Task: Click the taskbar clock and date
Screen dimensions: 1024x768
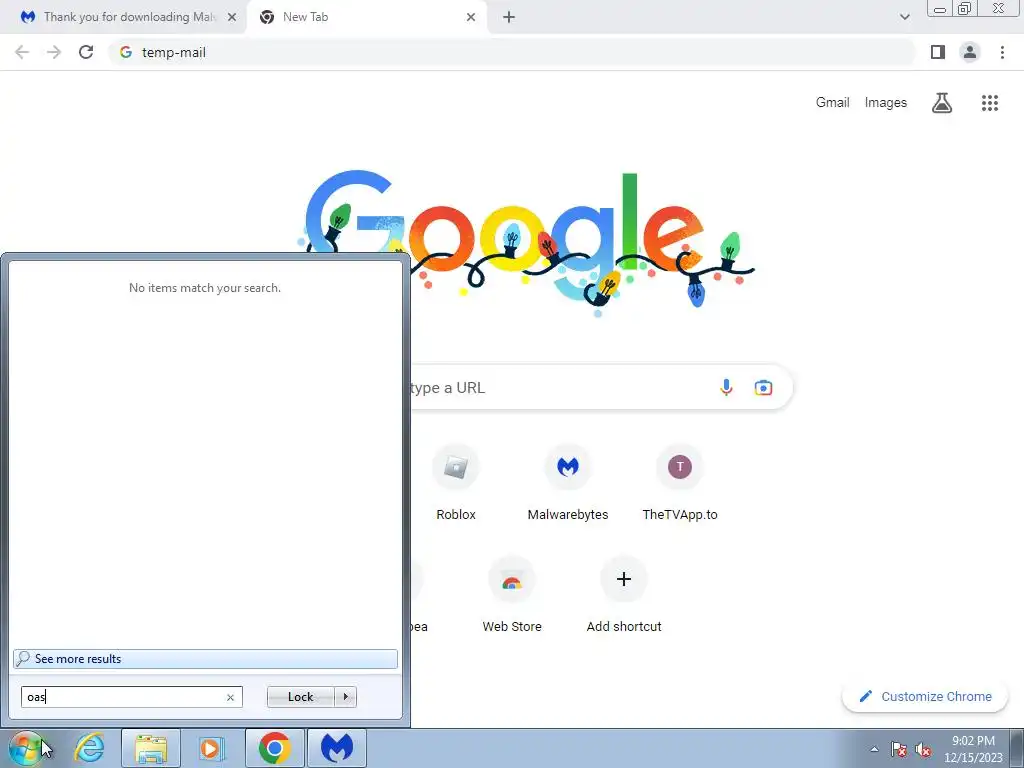Action: (x=973, y=749)
